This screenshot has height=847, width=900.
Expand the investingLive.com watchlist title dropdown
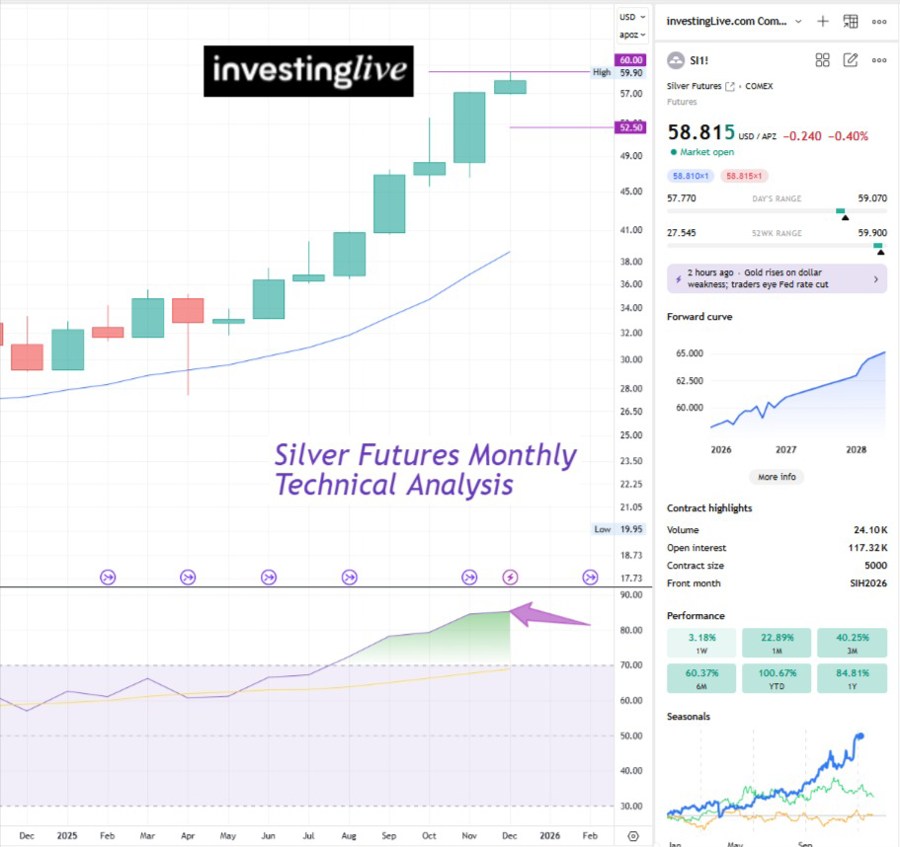point(798,21)
